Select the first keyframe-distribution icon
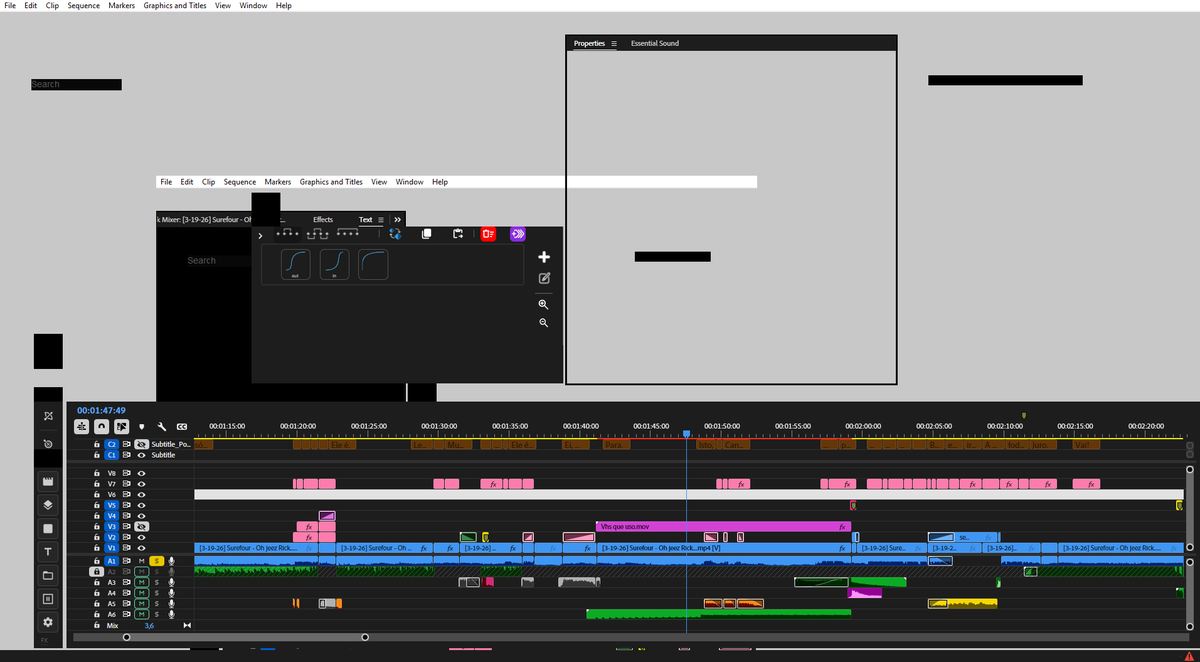 287,234
